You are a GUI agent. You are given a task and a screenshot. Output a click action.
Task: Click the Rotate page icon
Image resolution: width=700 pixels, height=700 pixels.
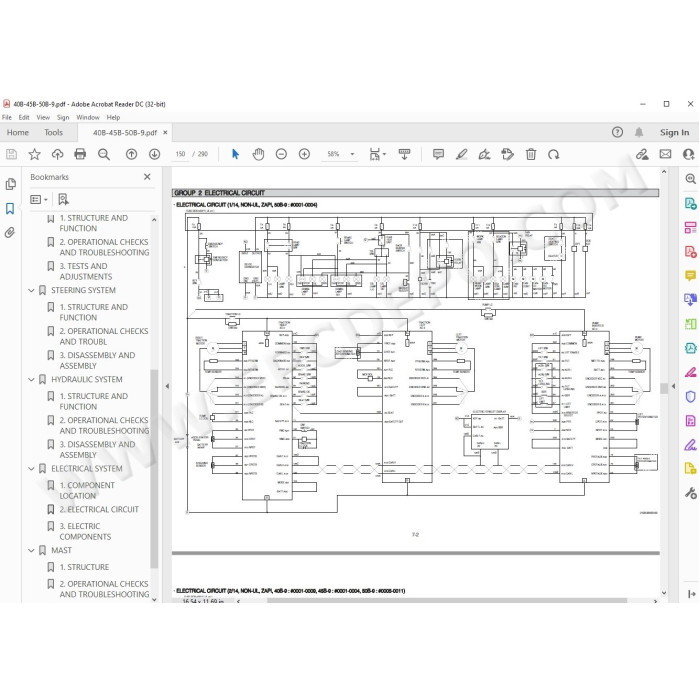(554, 154)
